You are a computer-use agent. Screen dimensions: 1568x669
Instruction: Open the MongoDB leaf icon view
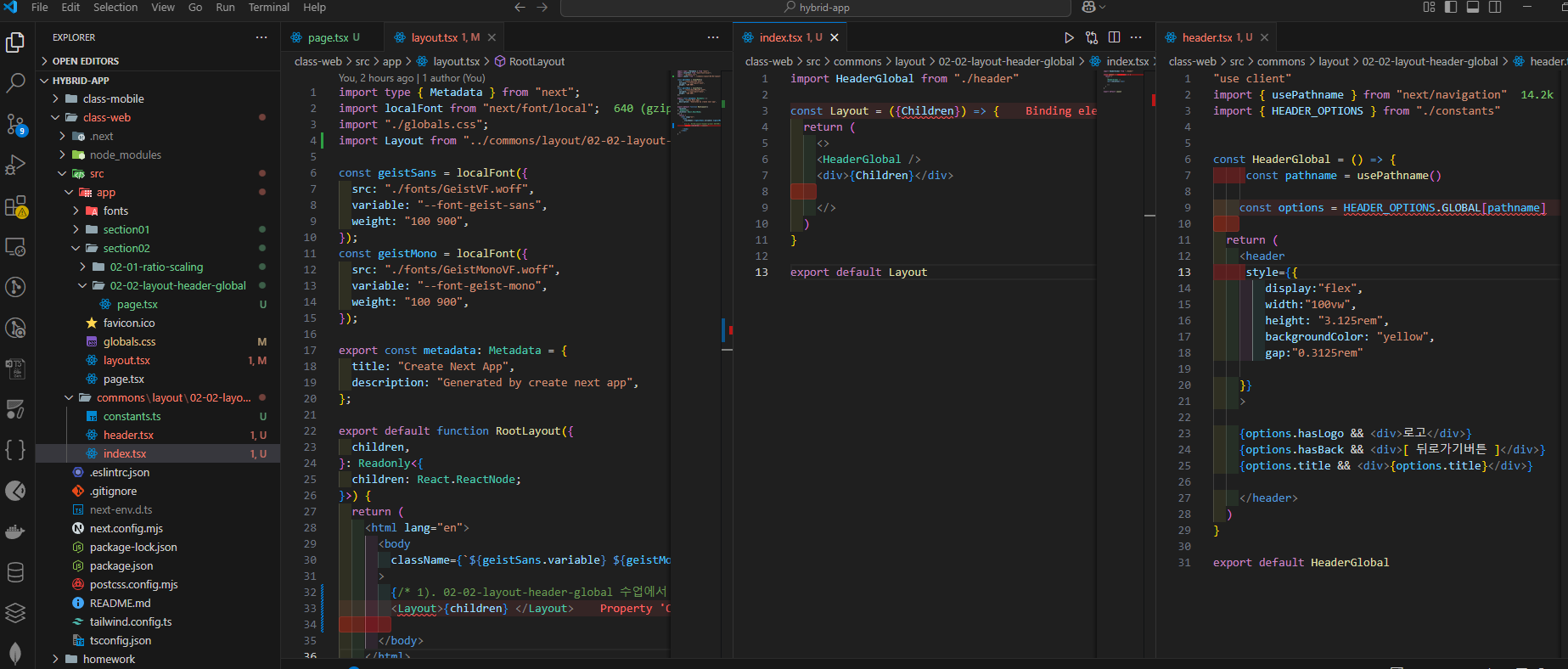pyautogui.click(x=15, y=654)
